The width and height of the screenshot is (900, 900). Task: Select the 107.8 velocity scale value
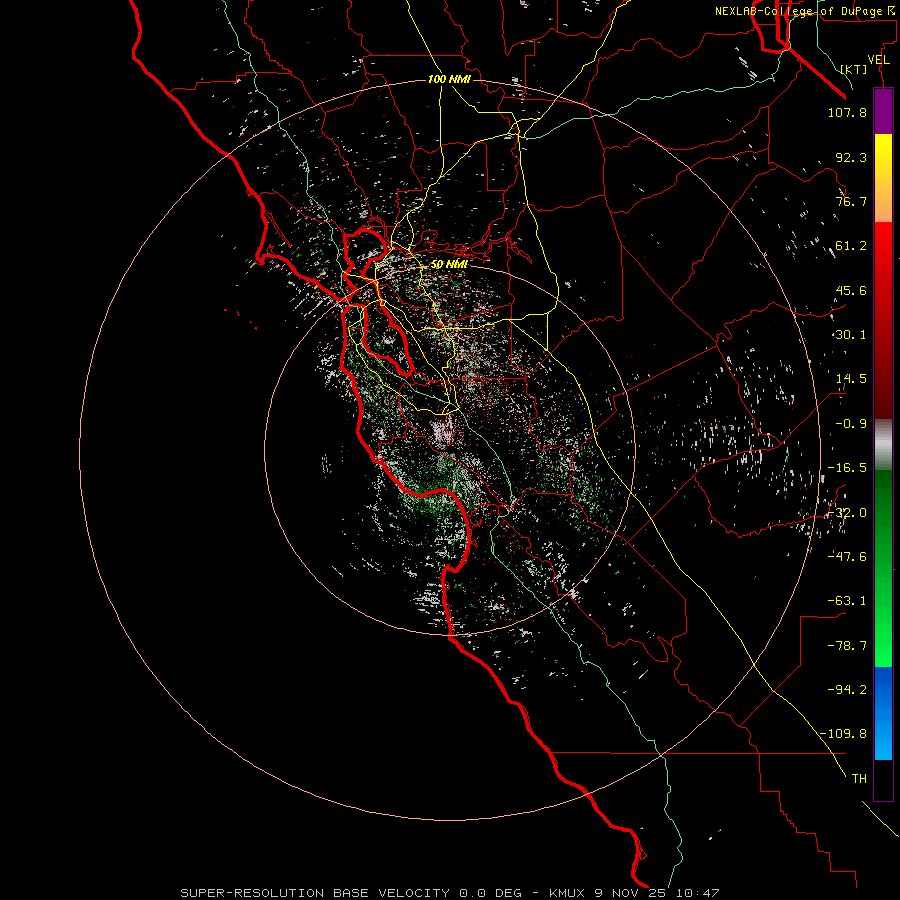(x=847, y=112)
